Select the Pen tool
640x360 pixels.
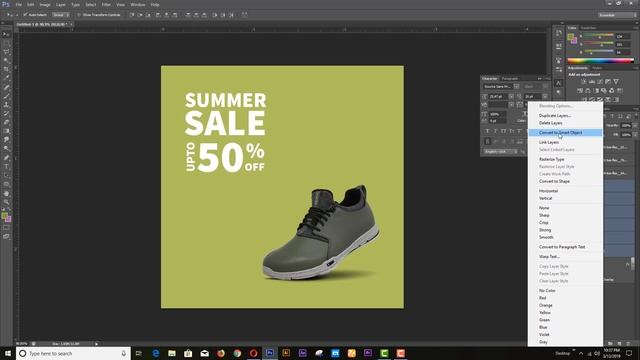(x=6, y=158)
